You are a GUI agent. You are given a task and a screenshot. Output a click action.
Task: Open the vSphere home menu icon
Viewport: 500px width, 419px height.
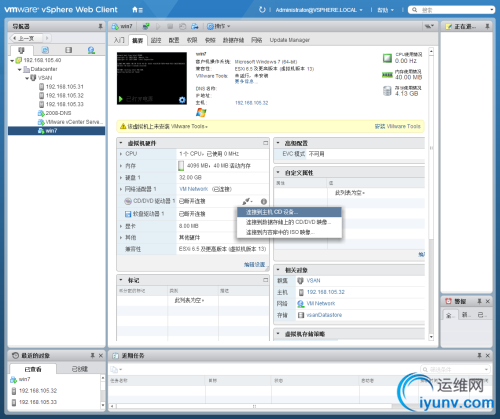[137, 10]
